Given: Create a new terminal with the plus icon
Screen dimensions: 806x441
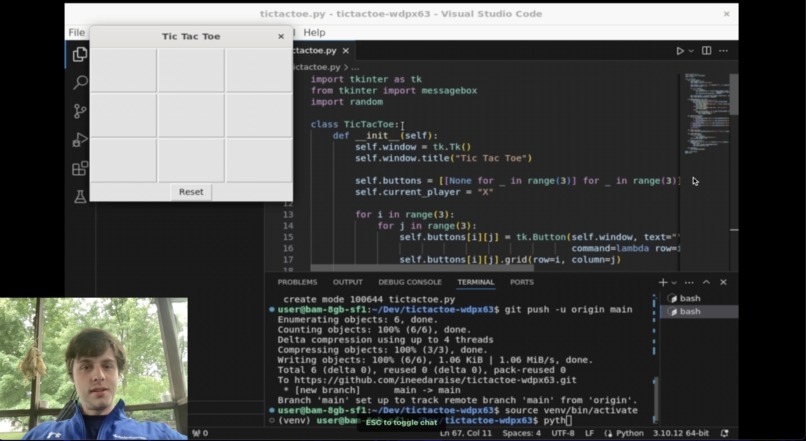Looking at the screenshot, I should [663, 282].
